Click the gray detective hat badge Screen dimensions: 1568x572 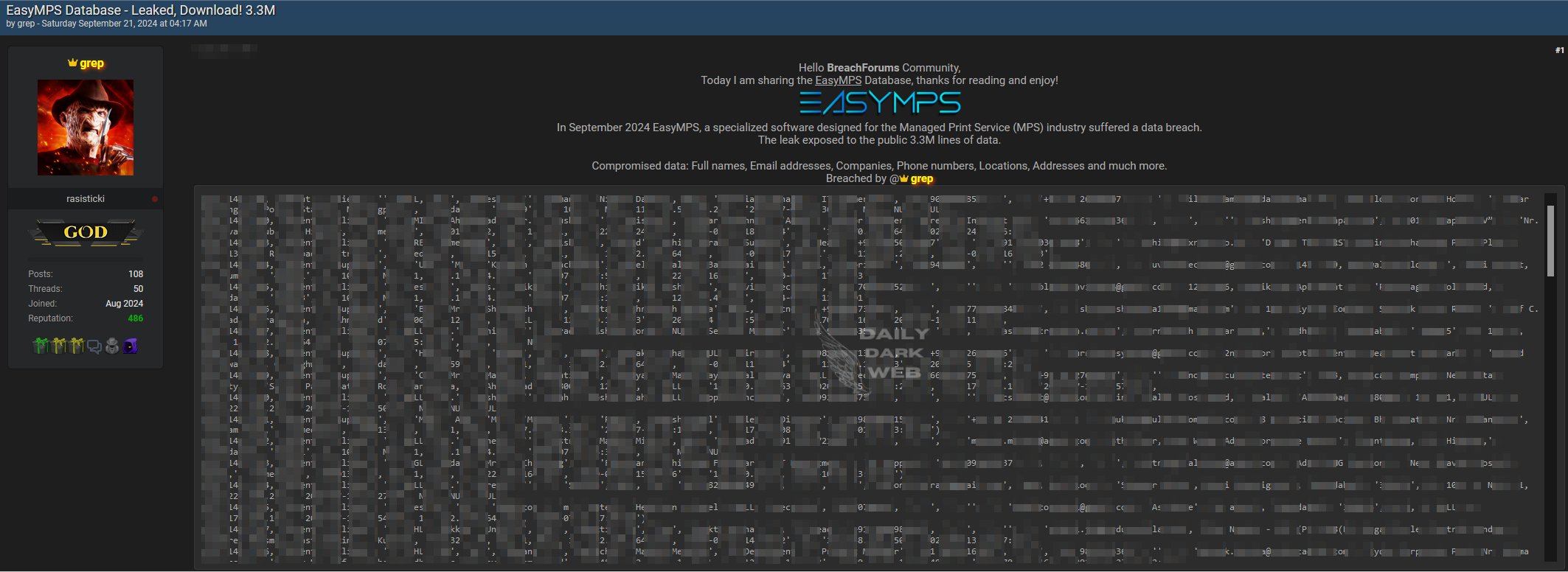coord(112,346)
